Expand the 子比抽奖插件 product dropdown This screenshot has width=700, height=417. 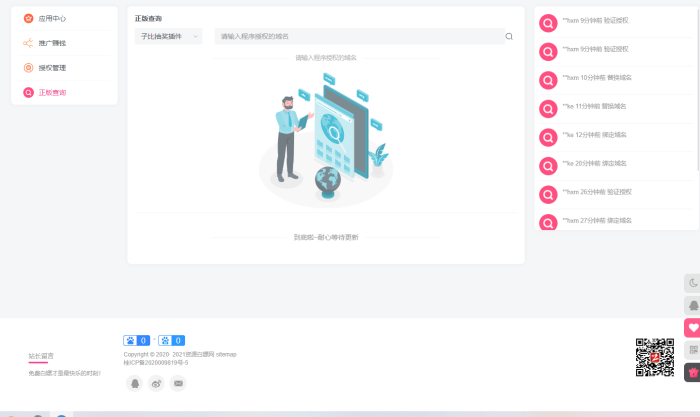coord(168,36)
